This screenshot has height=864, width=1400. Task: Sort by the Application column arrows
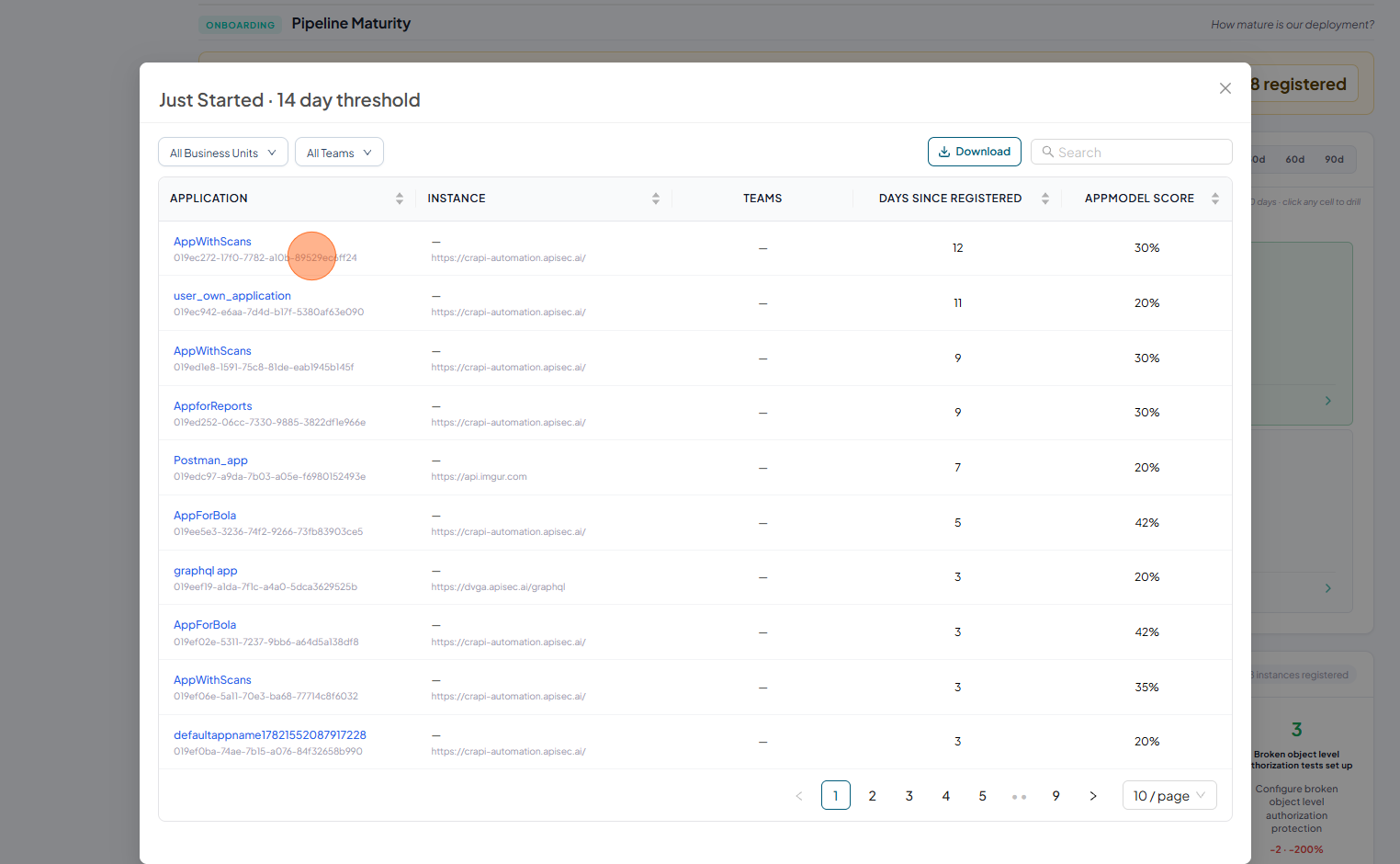pyautogui.click(x=400, y=199)
